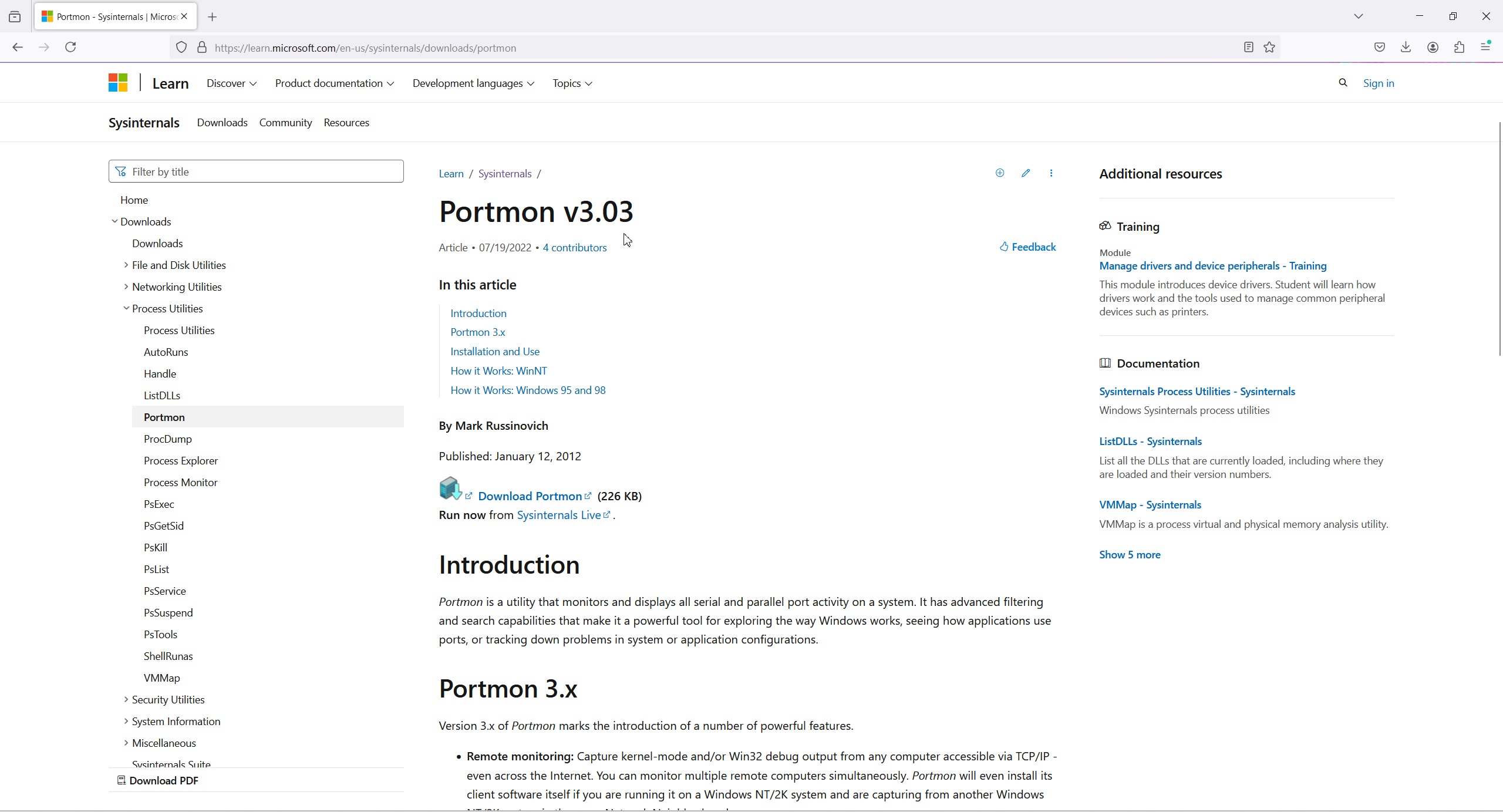Open Firefox downloads arrow icon
The image size is (1503, 812).
pos(1406,48)
